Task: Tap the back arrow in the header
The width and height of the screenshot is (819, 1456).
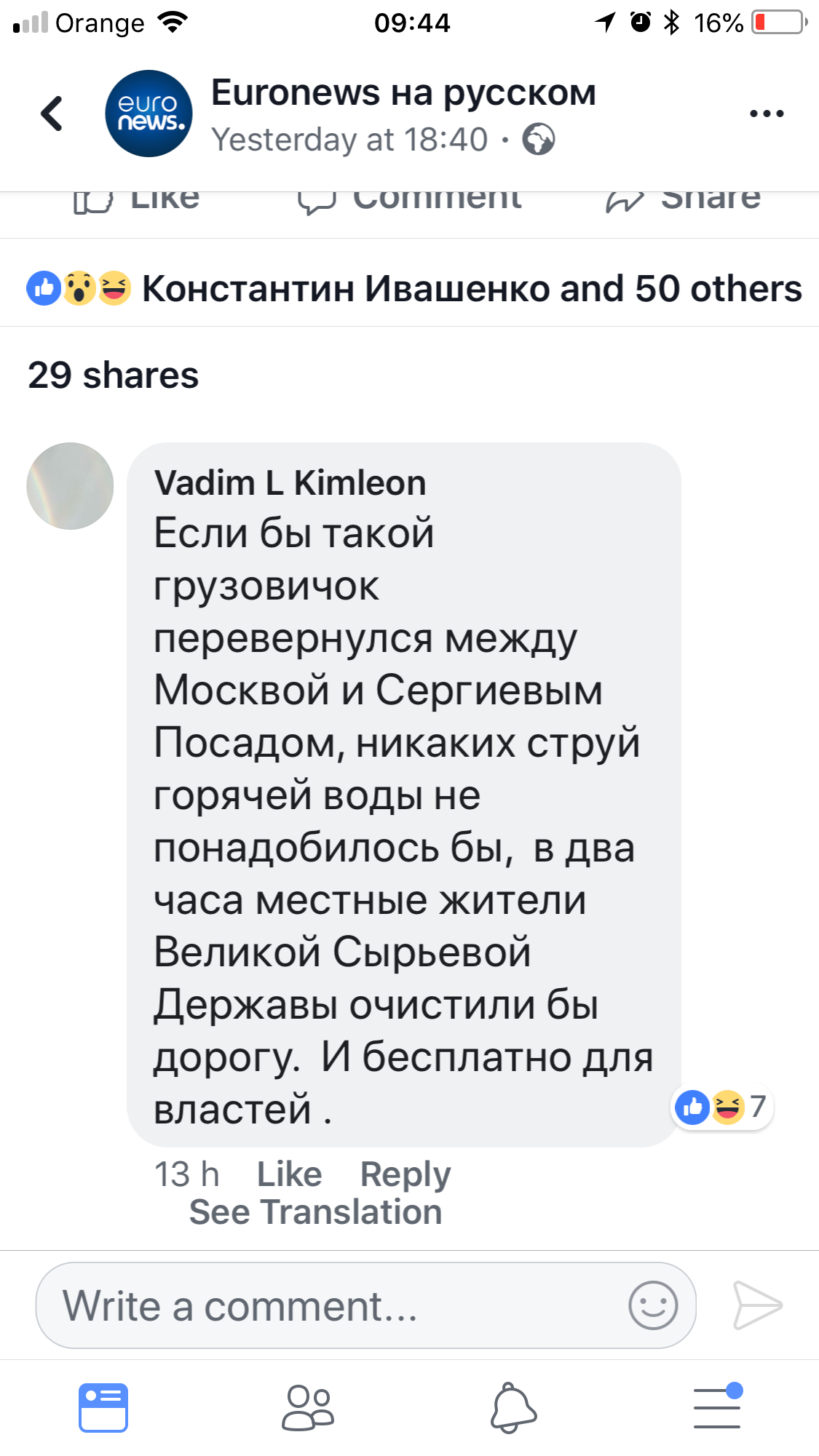Action: click(x=52, y=114)
